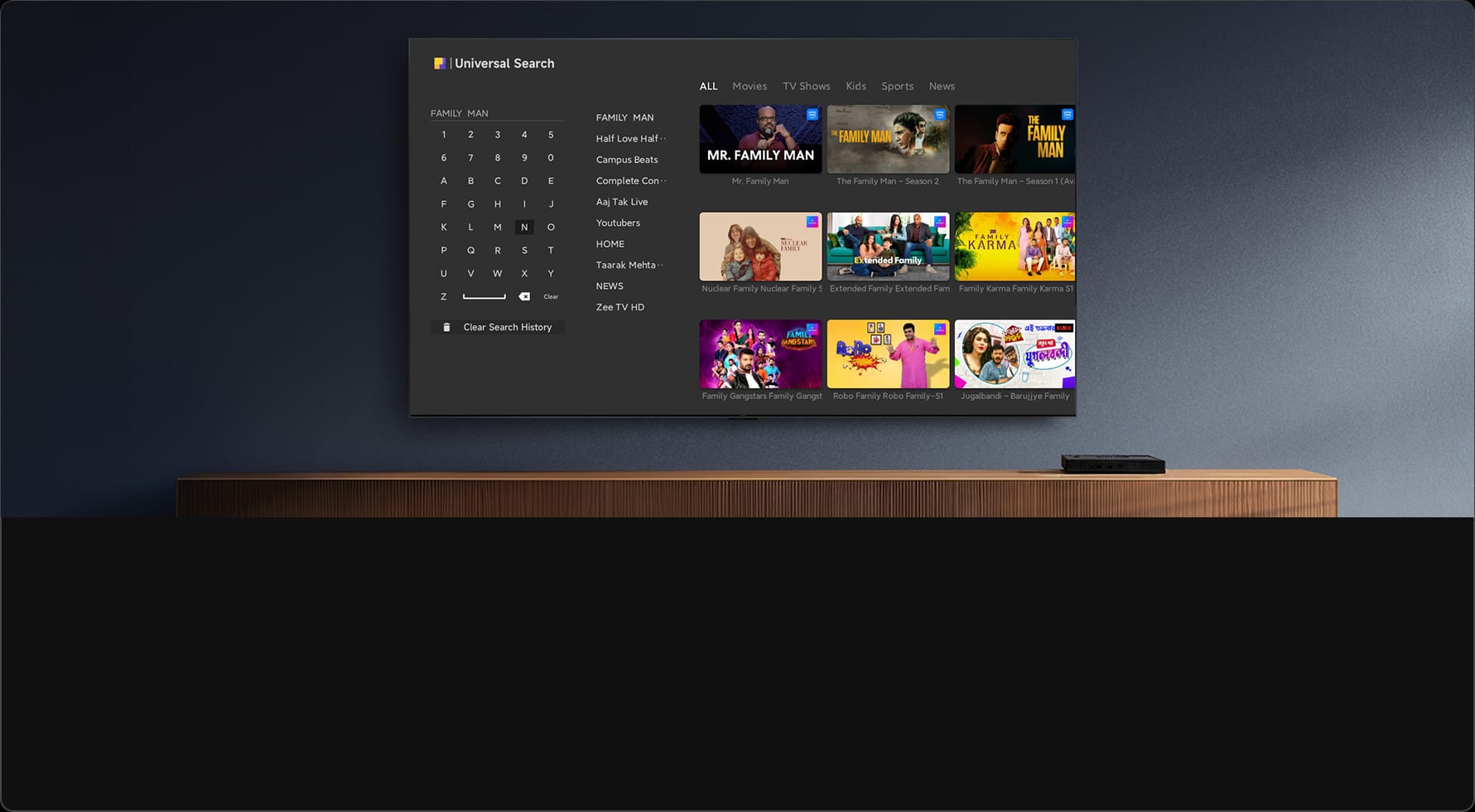Switch to the Movies tab
1475x812 pixels.
coord(750,87)
